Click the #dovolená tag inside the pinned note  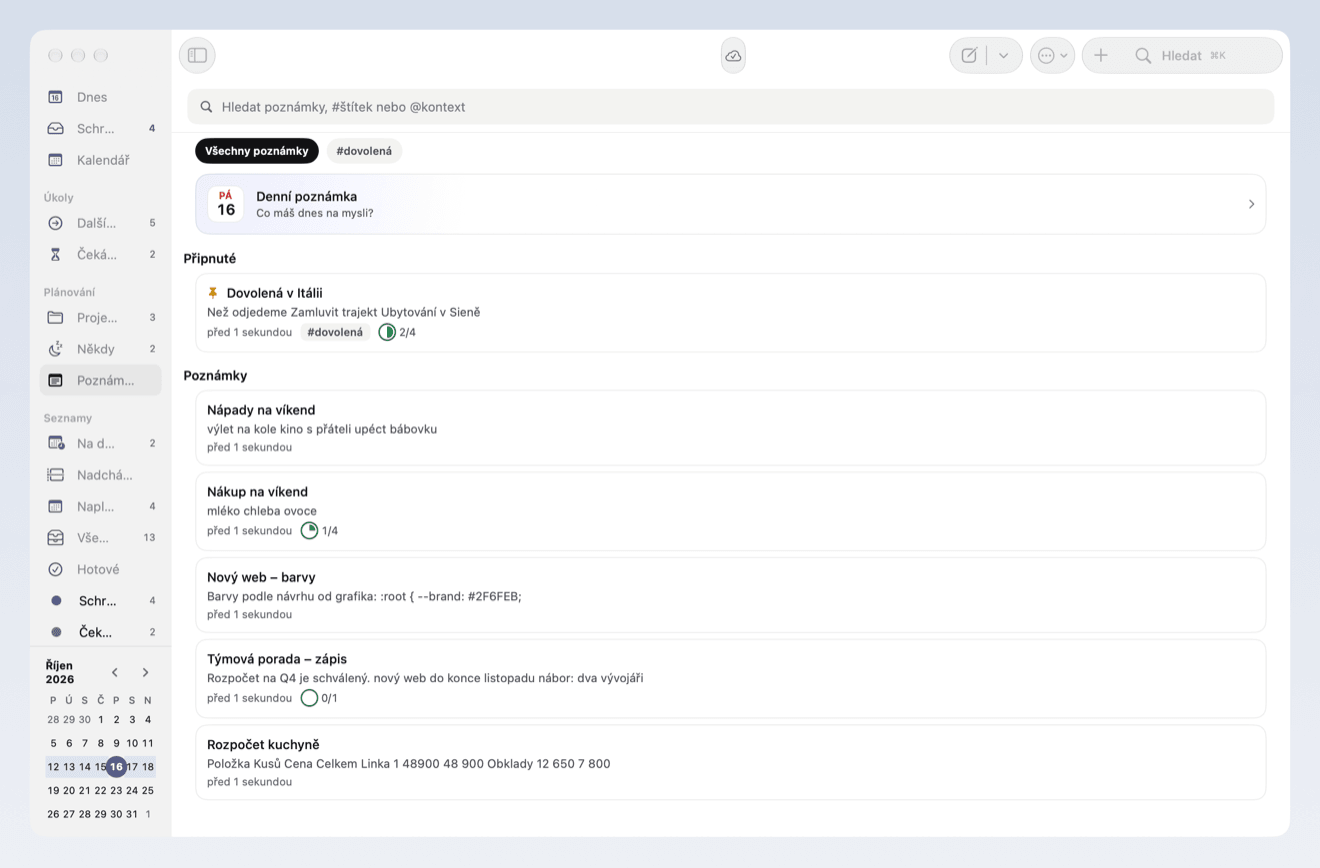click(335, 332)
